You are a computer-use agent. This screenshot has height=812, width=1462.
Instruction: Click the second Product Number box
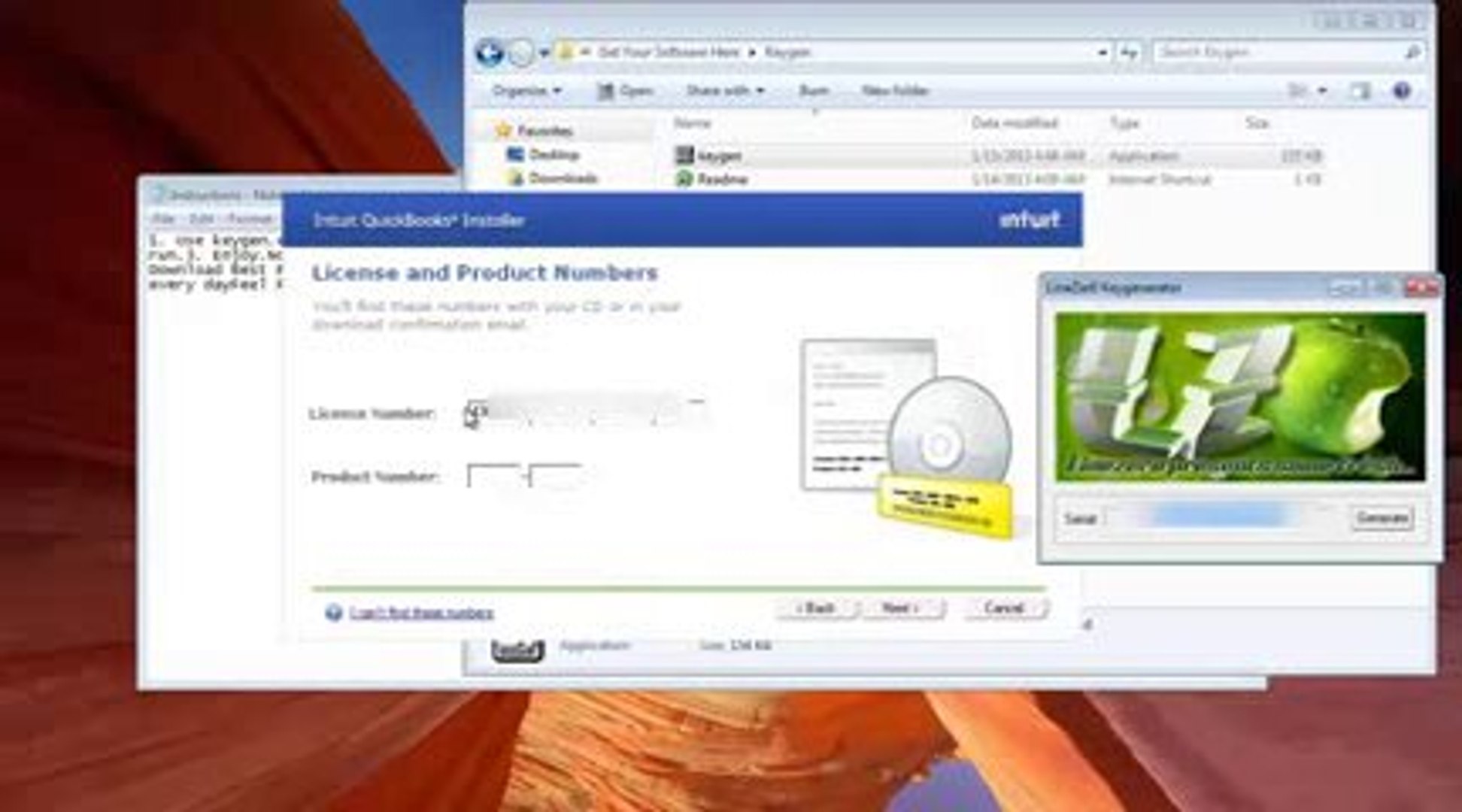click(x=555, y=477)
